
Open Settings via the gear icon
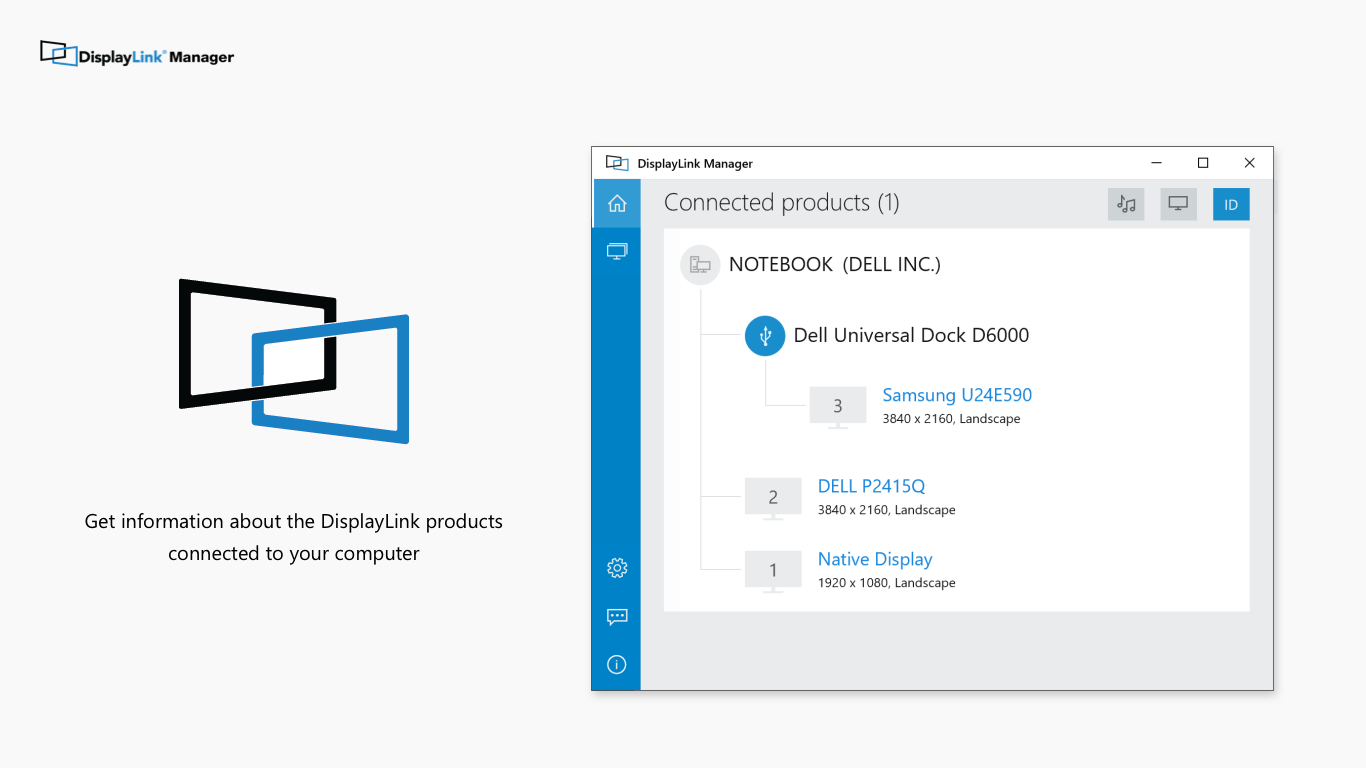pyautogui.click(x=616, y=567)
